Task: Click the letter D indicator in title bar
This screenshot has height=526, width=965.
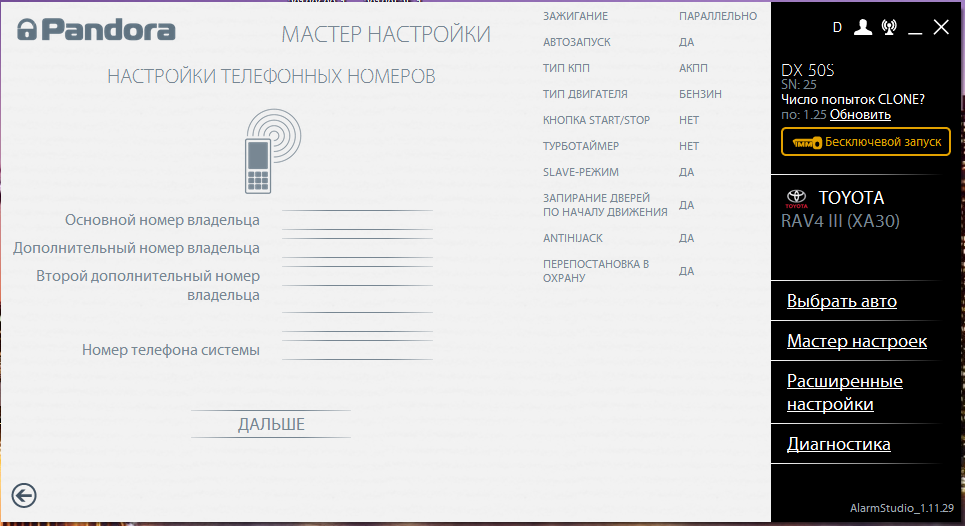Action: (x=837, y=27)
